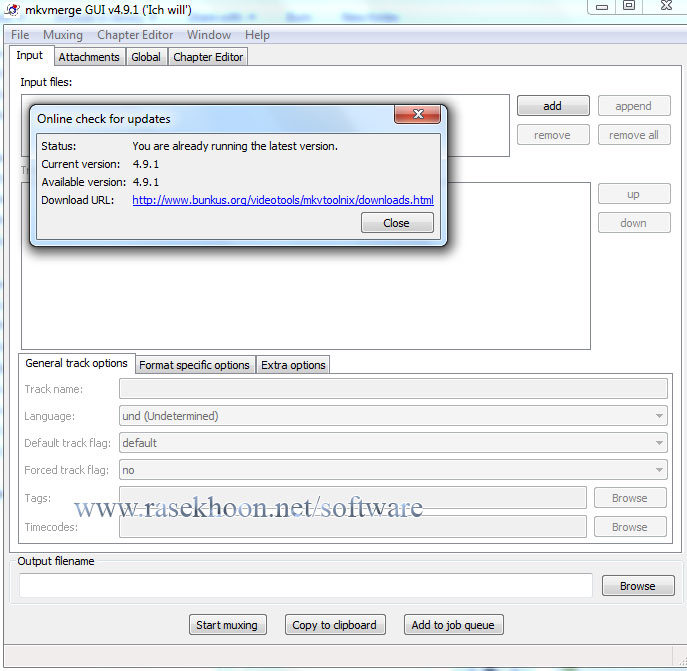Click Add to job queue

tap(453, 625)
